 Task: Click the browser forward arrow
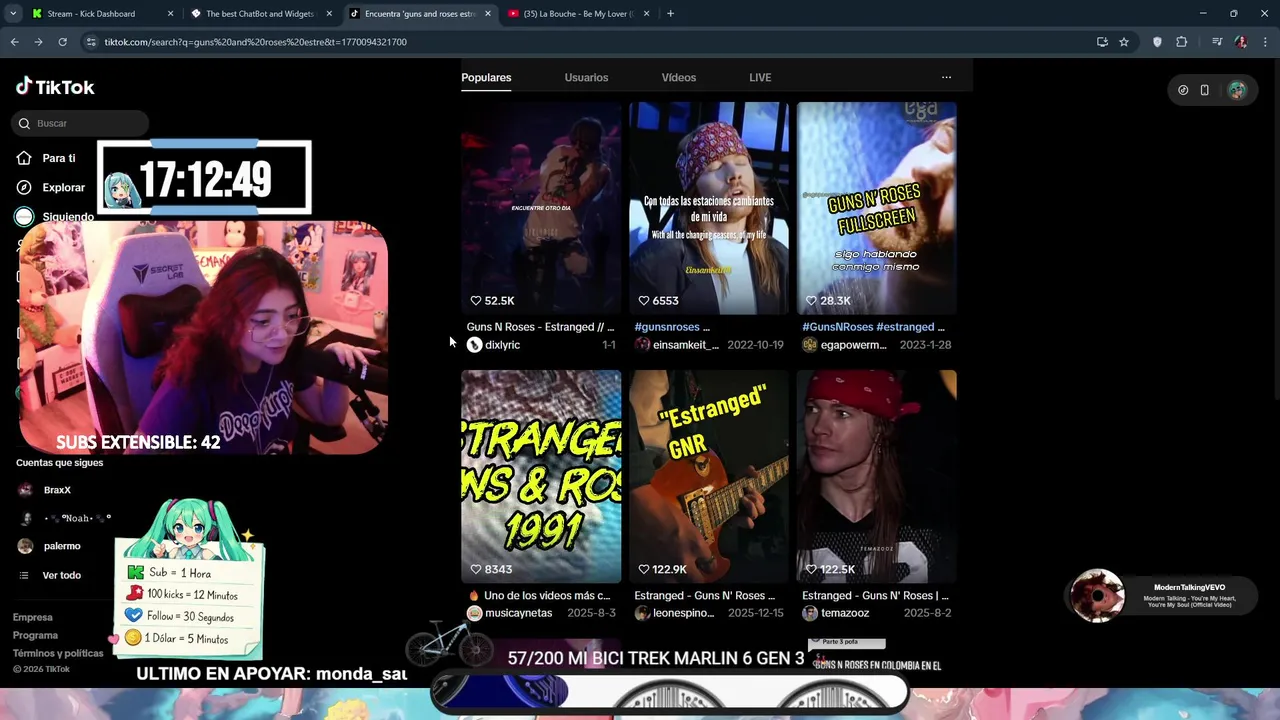(38, 42)
